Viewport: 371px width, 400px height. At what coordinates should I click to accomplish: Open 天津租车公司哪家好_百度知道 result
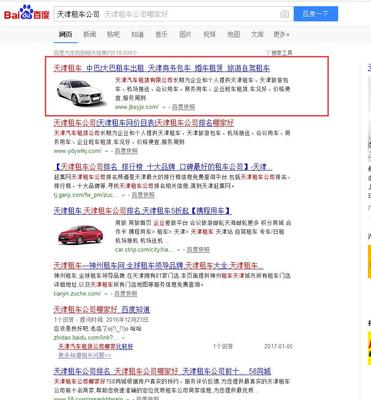click(x=102, y=310)
